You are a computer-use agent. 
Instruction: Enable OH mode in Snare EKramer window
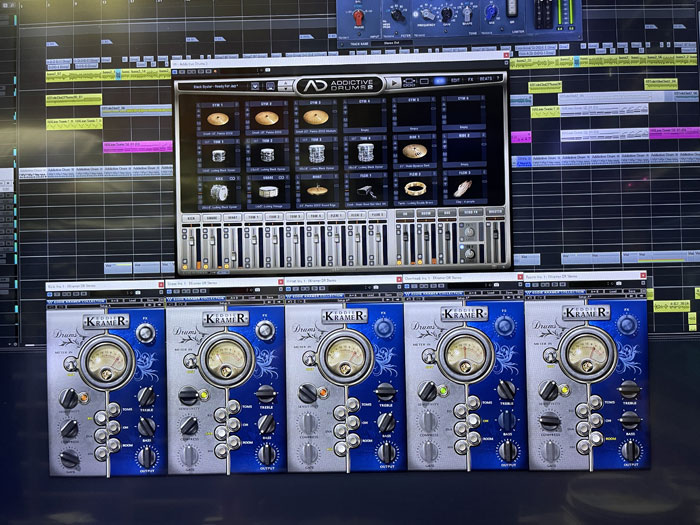233,425
